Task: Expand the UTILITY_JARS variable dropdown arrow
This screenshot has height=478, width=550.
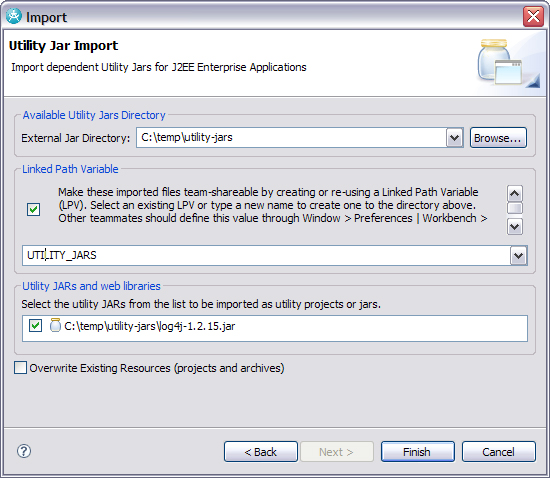Action: click(518, 255)
